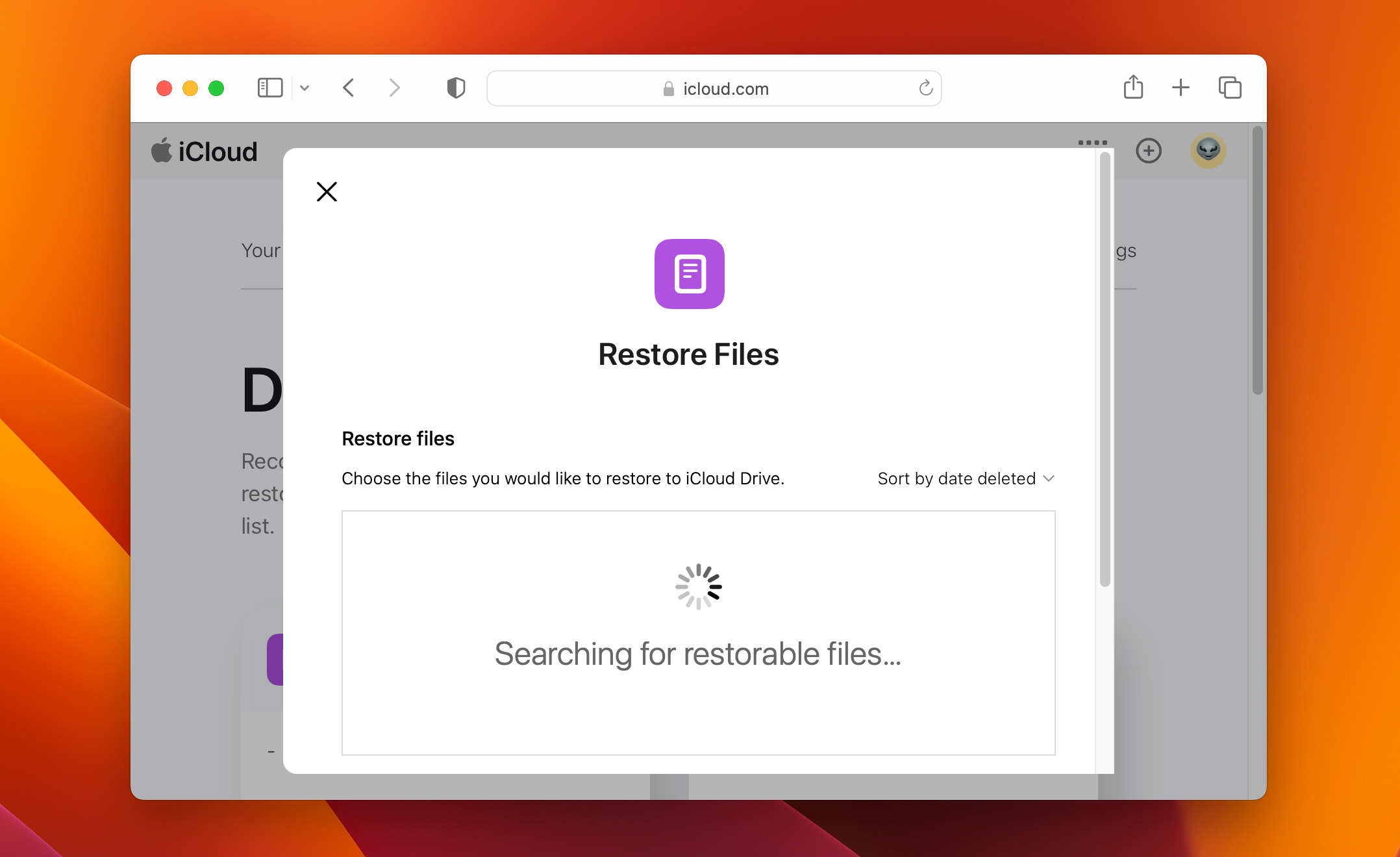Screen dimensions: 1400x857
Task: Open the Safari share menu
Action: [1133, 87]
